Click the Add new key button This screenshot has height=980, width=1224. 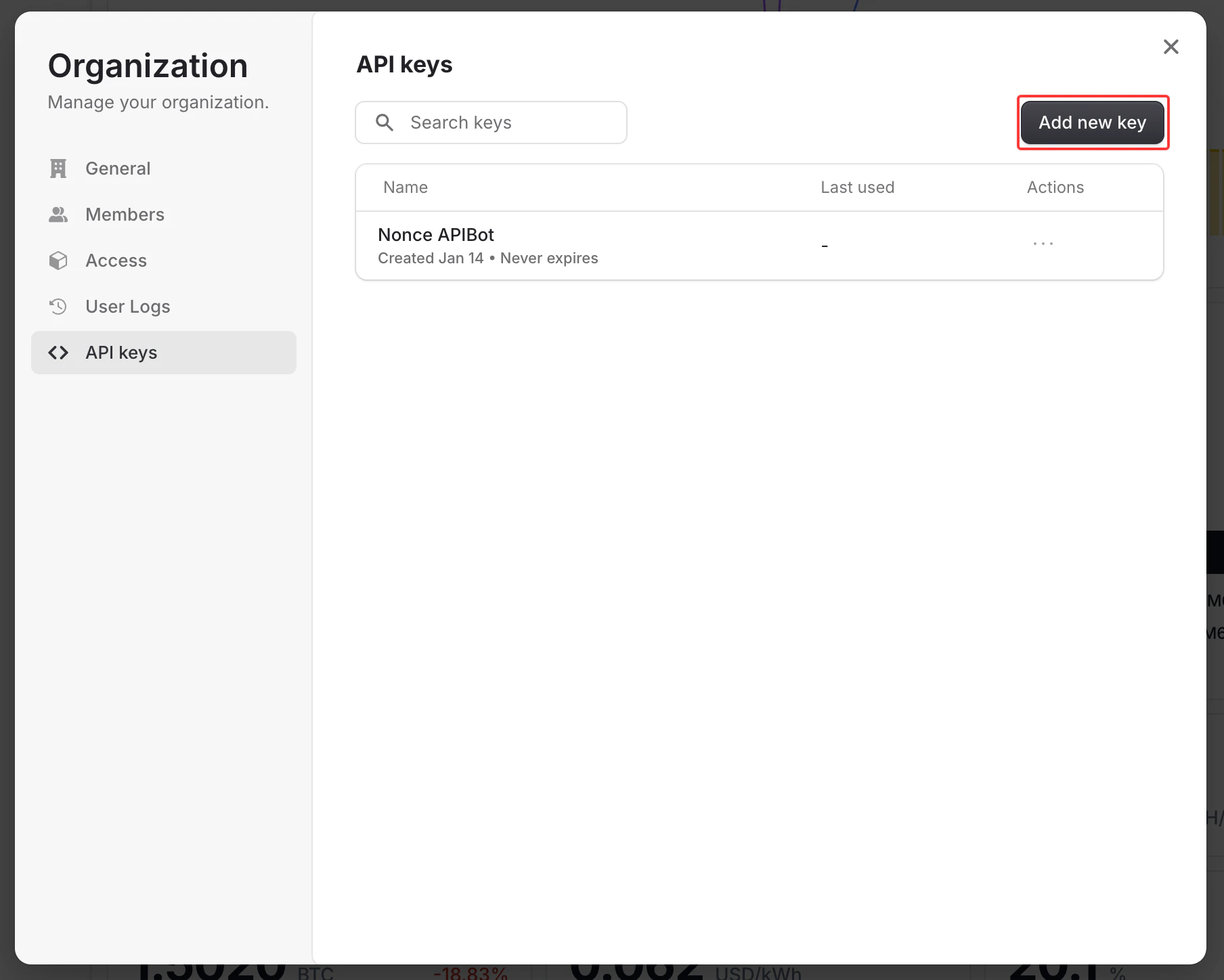coord(1093,122)
